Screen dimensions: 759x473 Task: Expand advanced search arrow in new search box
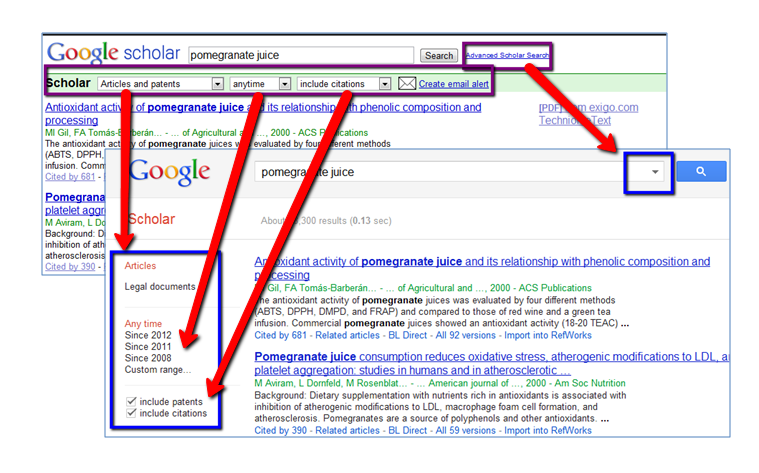click(655, 172)
